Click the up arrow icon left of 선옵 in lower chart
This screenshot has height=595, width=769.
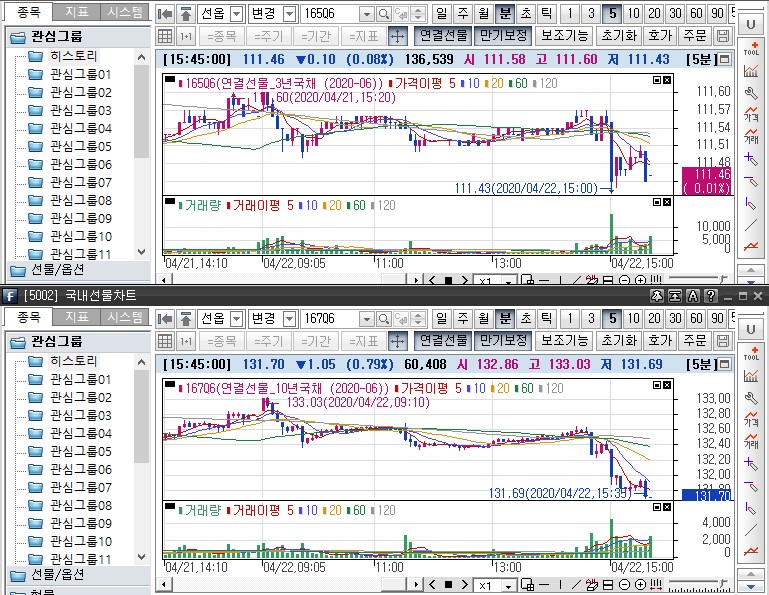(x=186, y=319)
